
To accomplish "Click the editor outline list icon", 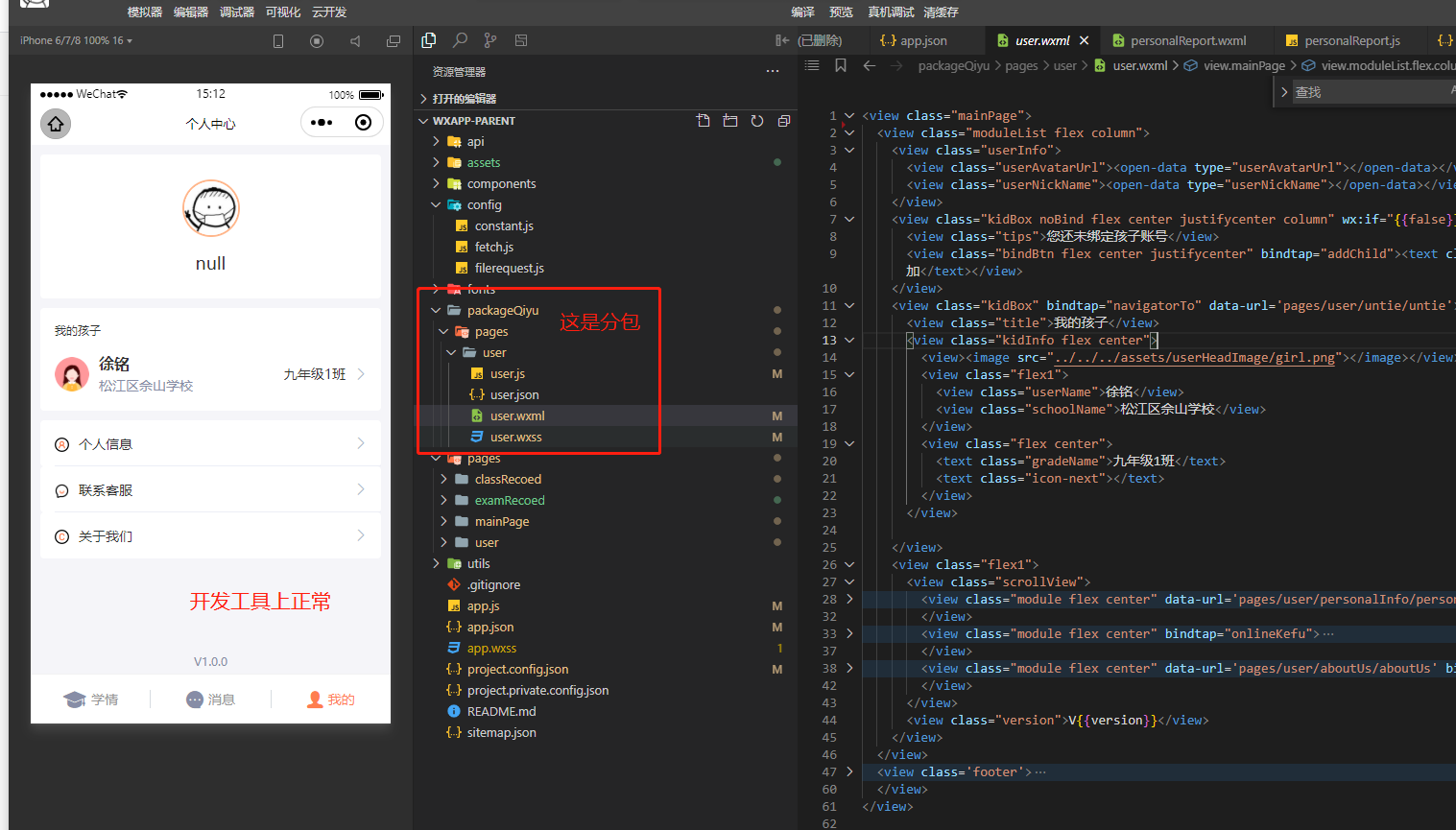I will coord(812,65).
